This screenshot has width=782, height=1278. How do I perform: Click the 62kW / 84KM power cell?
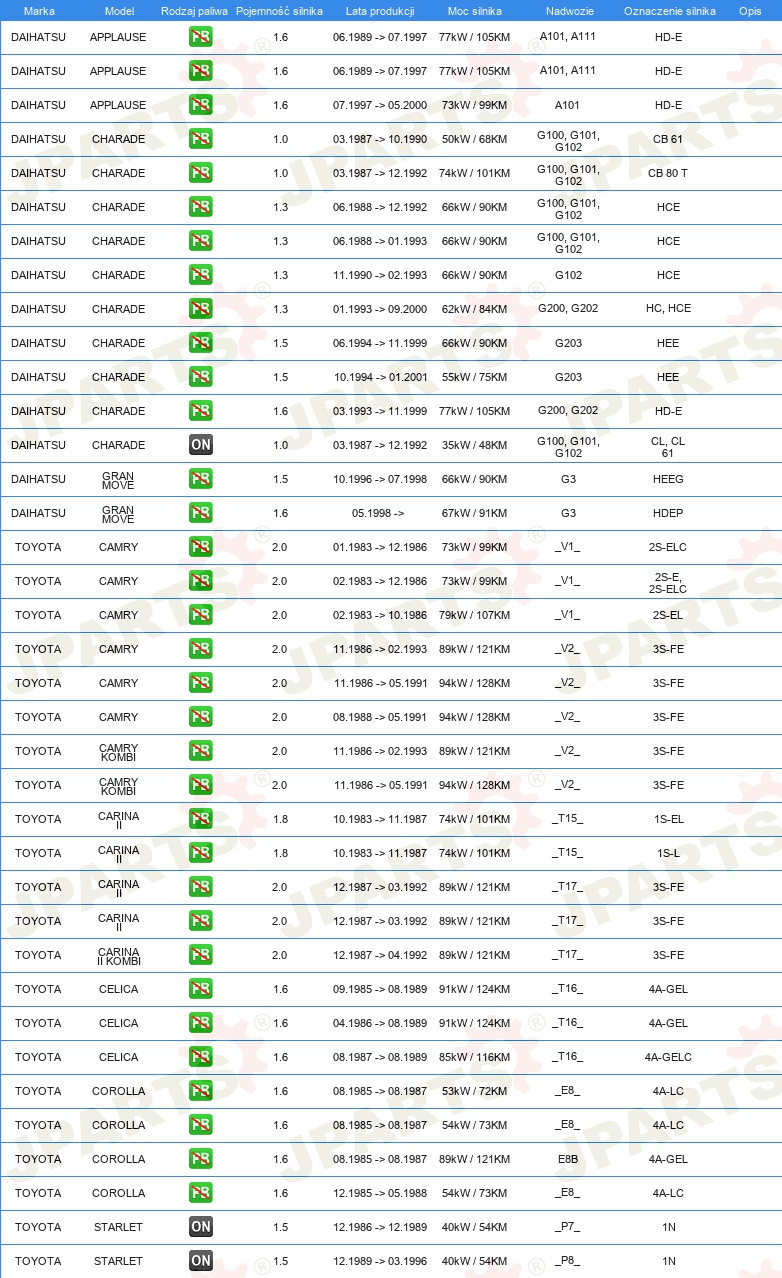(x=474, y=309)
